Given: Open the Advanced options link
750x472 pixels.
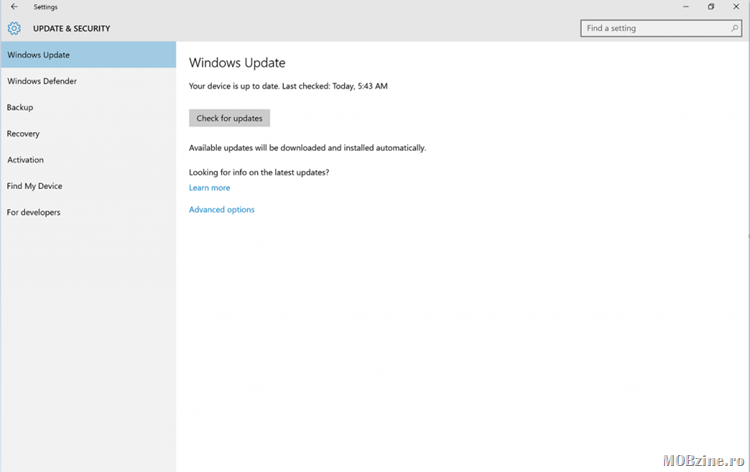Looking at the screenshot, I should pos(221,209).
